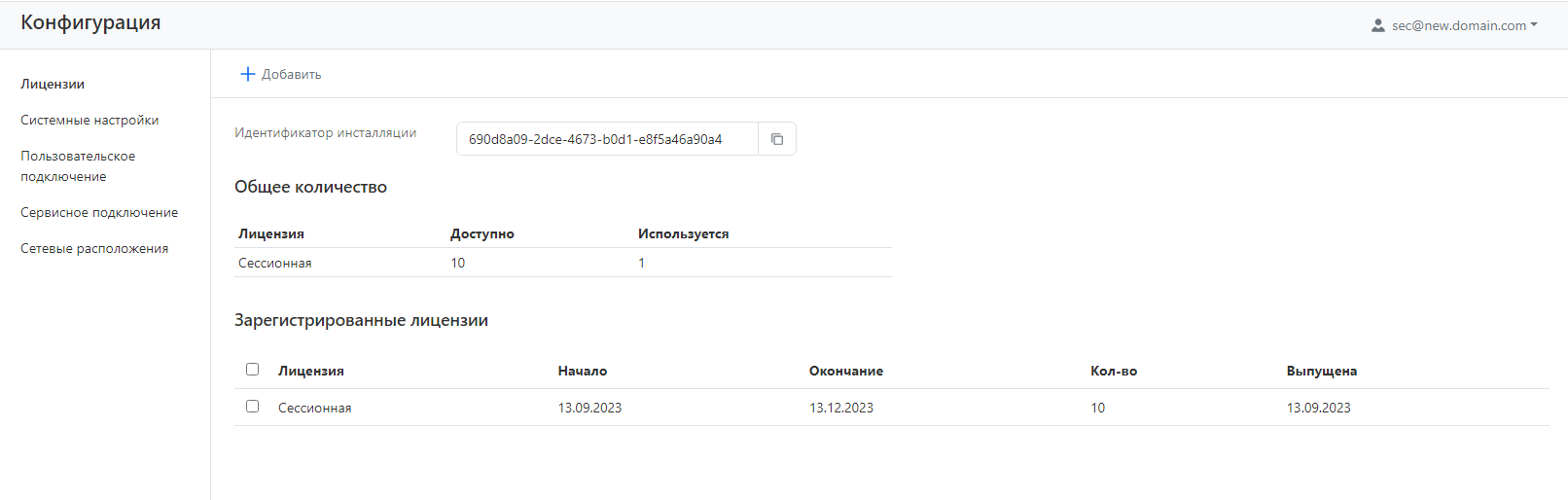
Task: Open the sec@new.domain.com account dropdown
Action: click(x=1458, y=26)
